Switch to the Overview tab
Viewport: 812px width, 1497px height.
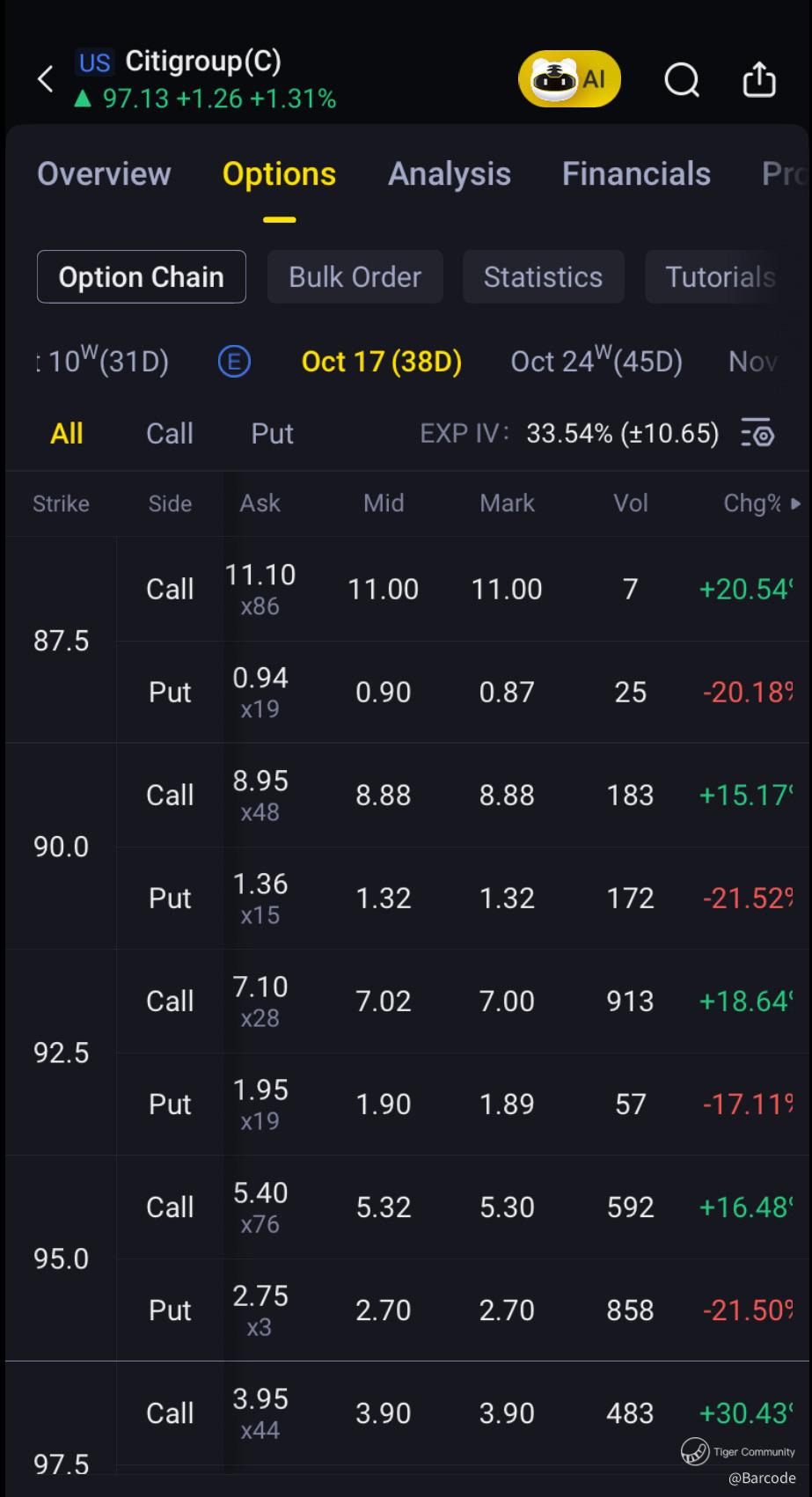pyautogui.click(x=104, y=174)
